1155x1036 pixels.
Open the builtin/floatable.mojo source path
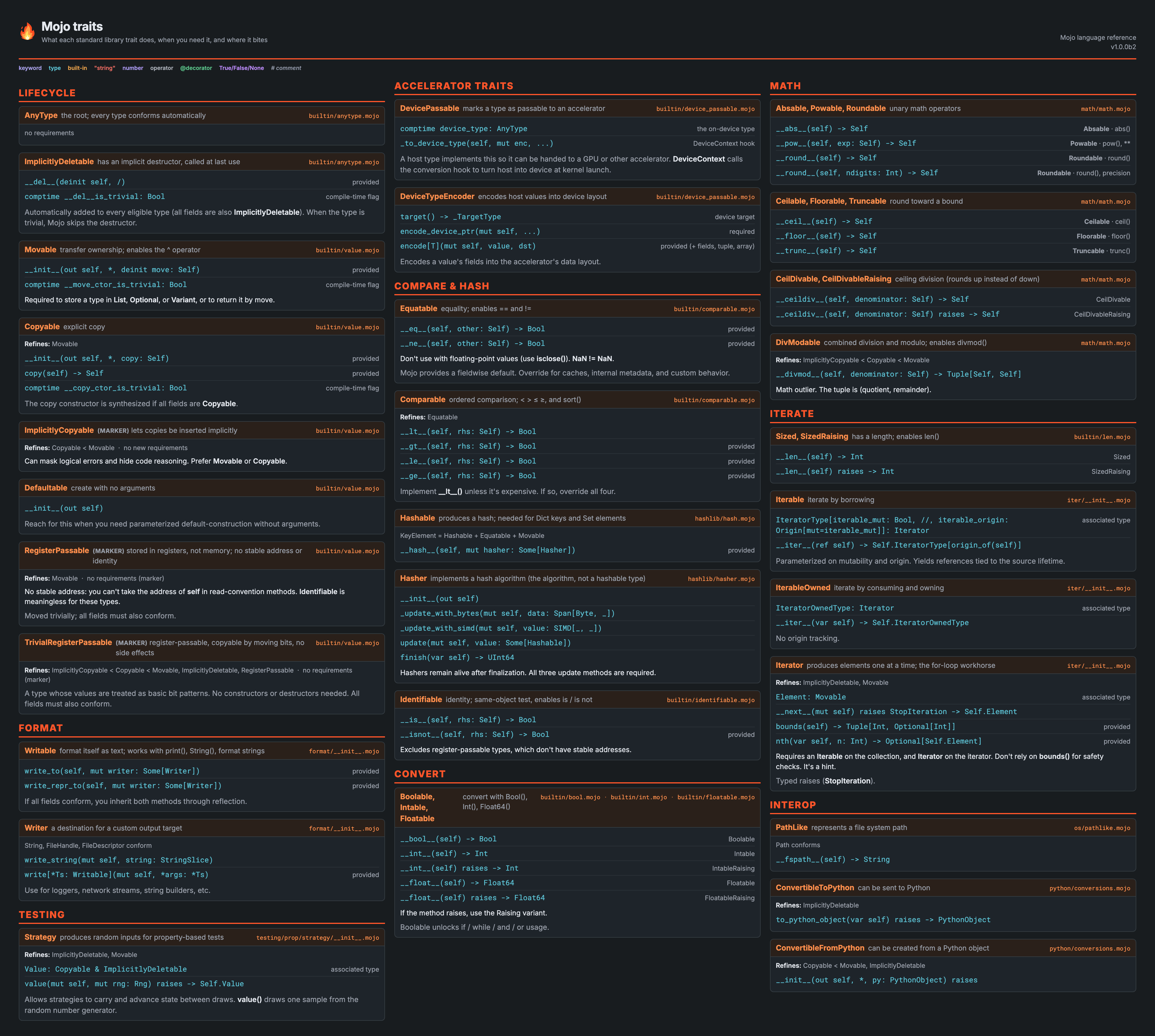[716, 797]
